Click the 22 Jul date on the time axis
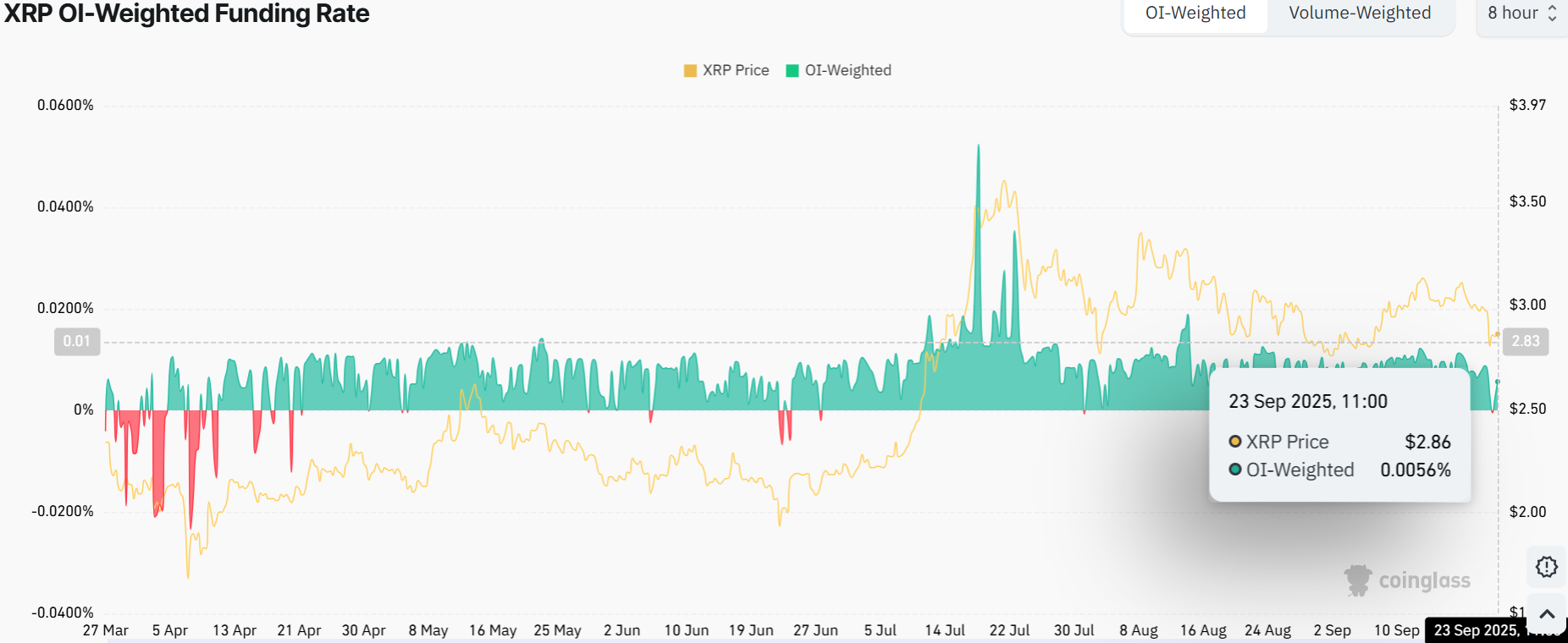The image size is (1568, 643). (x=1009, y=630)
